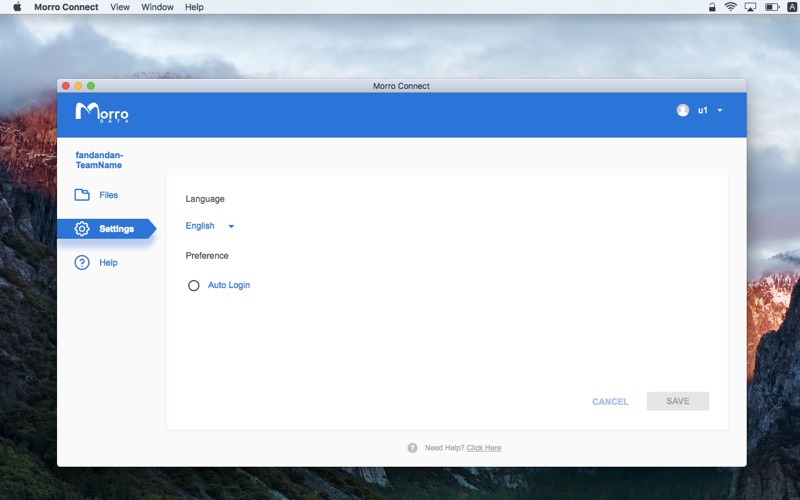The height and width of the screenshot is (500, 800).
Task: Expand the English language dropdown
Action: [210, 226]
